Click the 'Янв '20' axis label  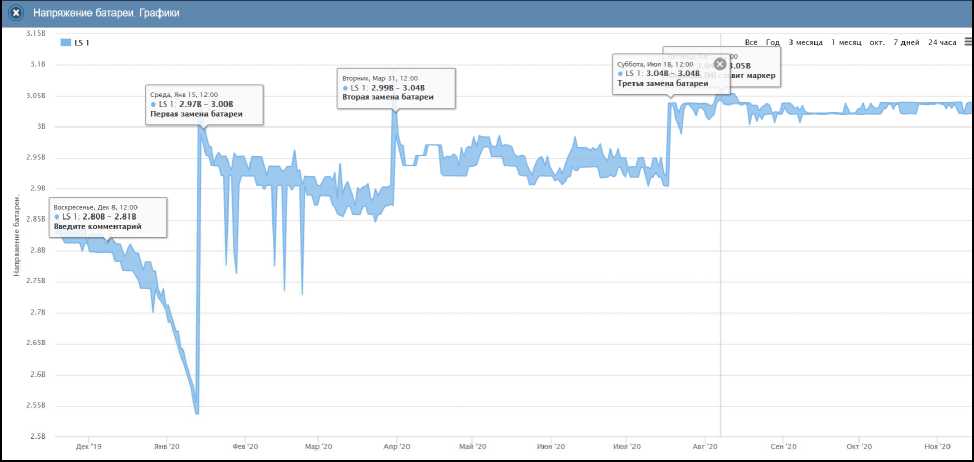tap(166, 446)
